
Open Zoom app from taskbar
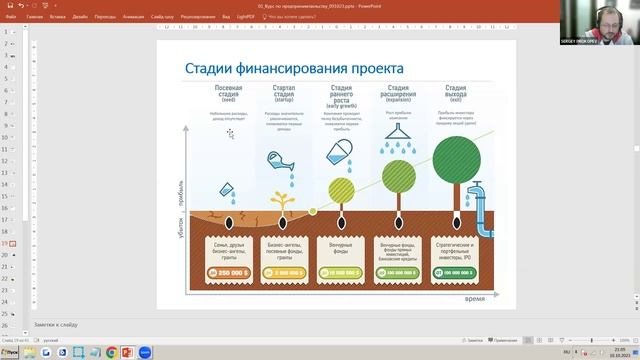coord(144,352)
